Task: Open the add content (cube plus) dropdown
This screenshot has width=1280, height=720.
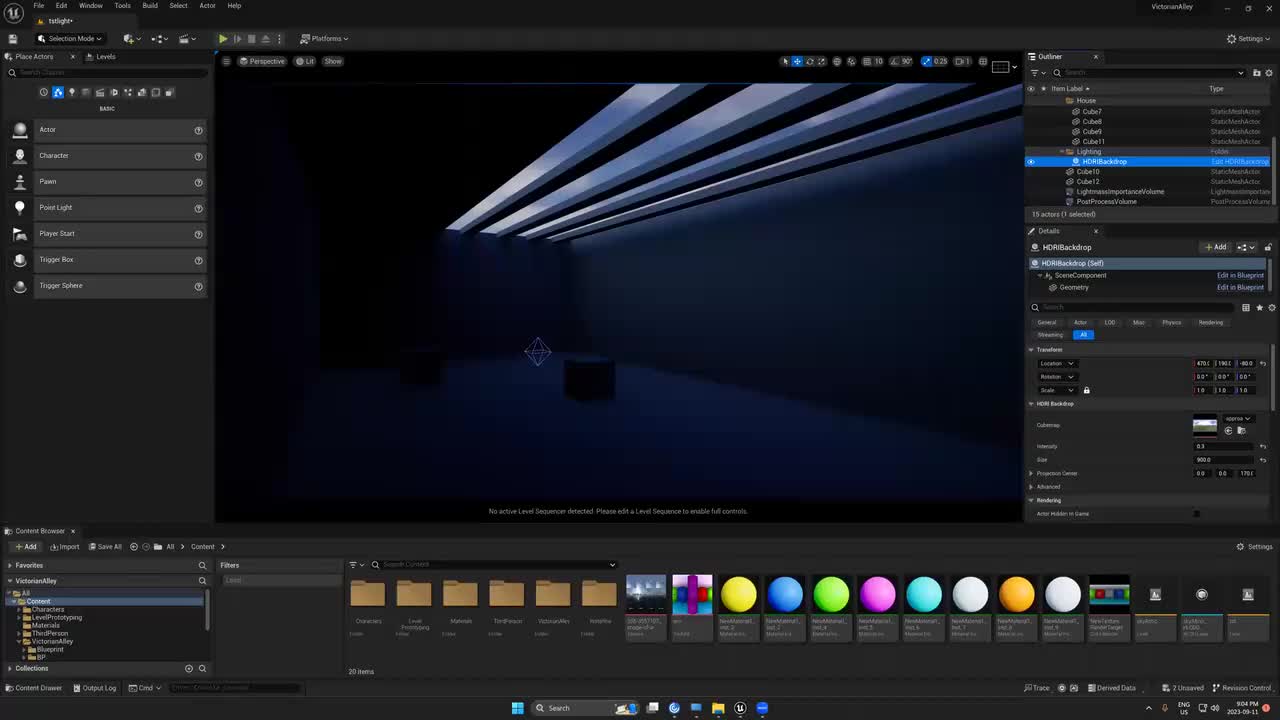Action: [x=130, y=38]
